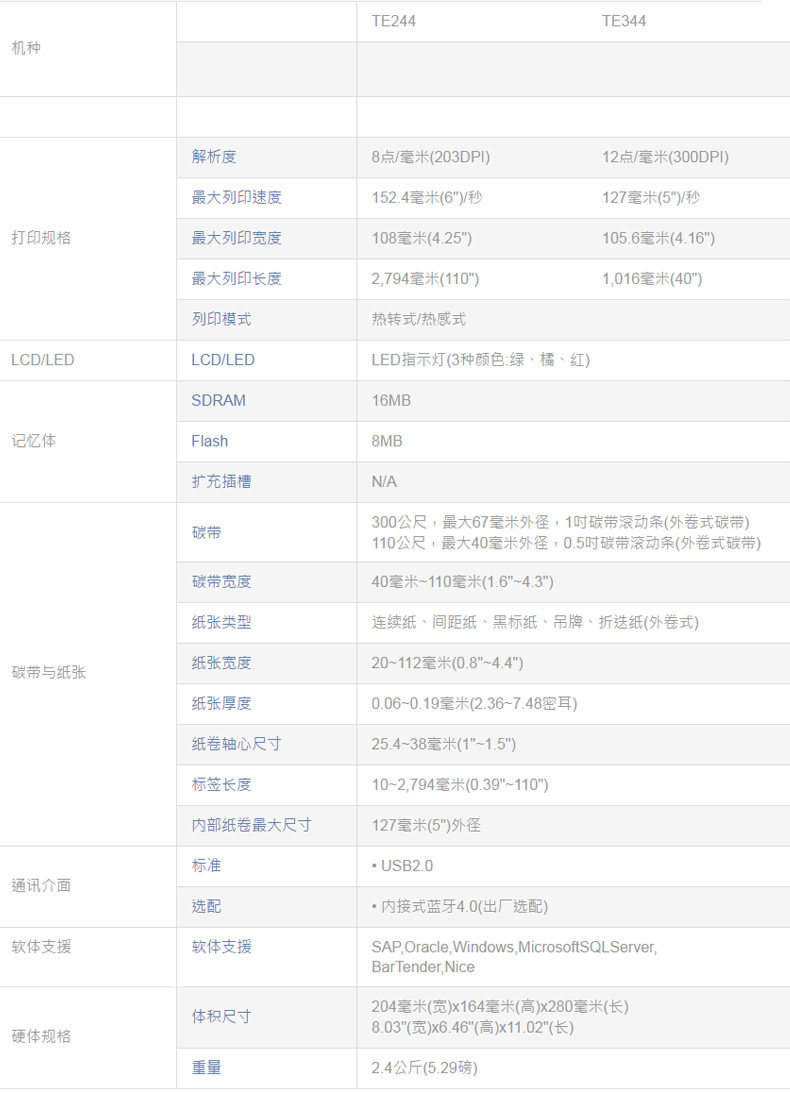Click the TE344 model column header
The width and height of the screenshot is (790, 1094).
[x=624, y=21]
